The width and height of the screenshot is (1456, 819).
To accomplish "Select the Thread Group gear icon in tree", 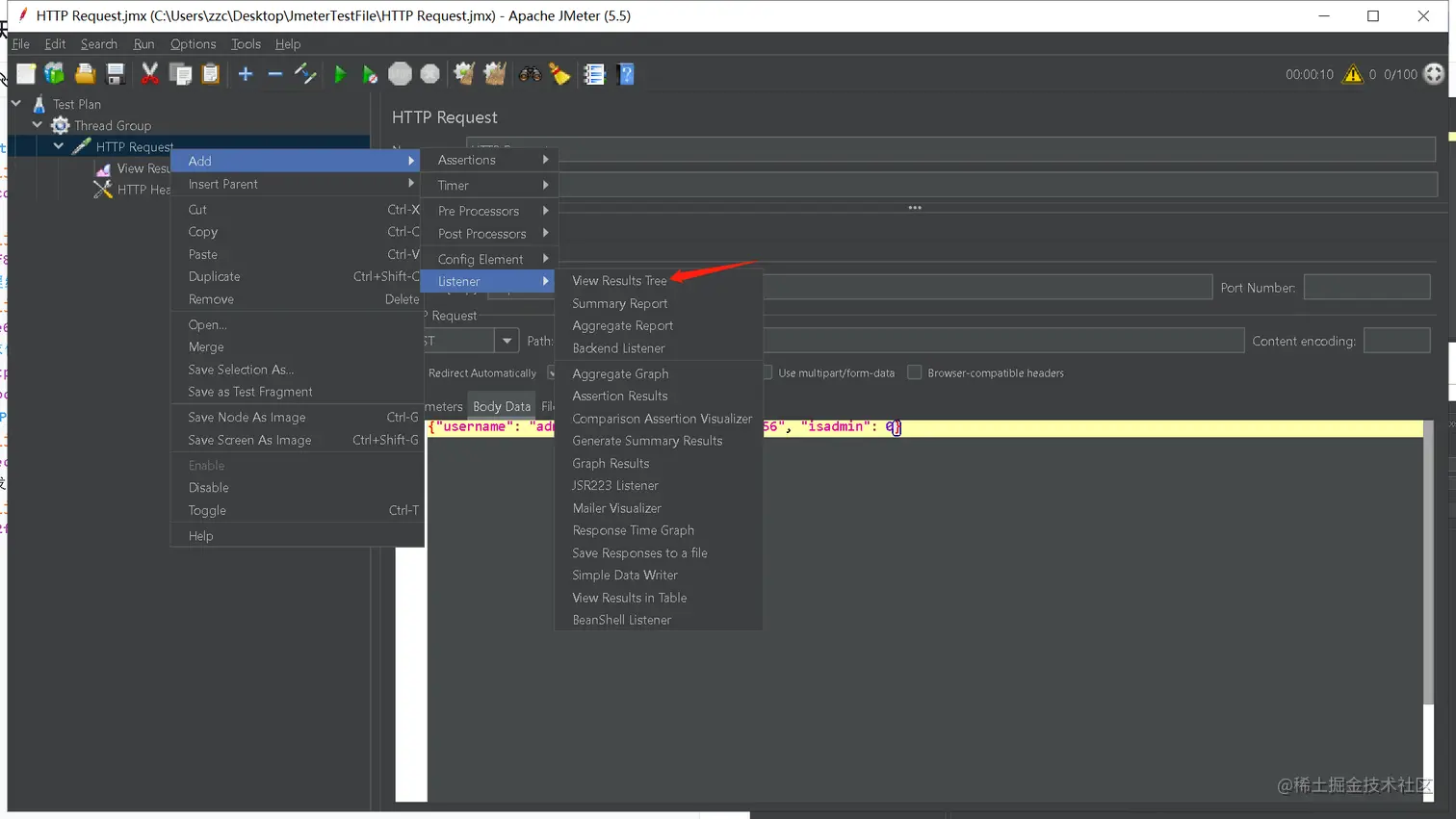I will click(x=60, y=125).
